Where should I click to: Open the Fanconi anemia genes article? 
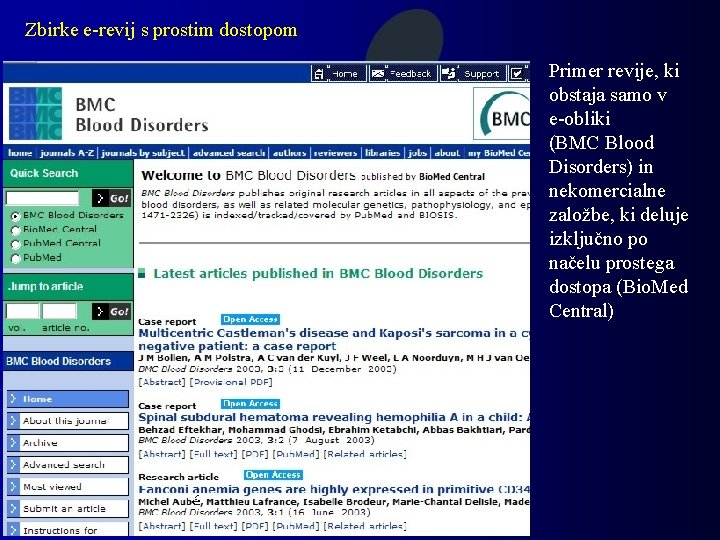[x=334, y=489]
